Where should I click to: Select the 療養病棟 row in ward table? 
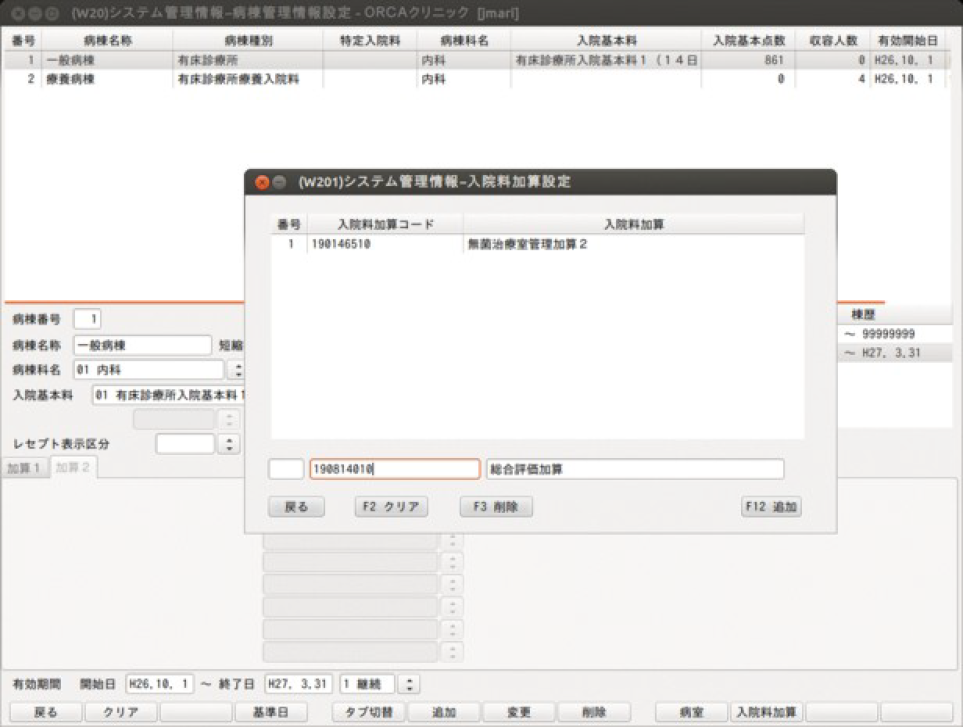click(x=70, y=78)
